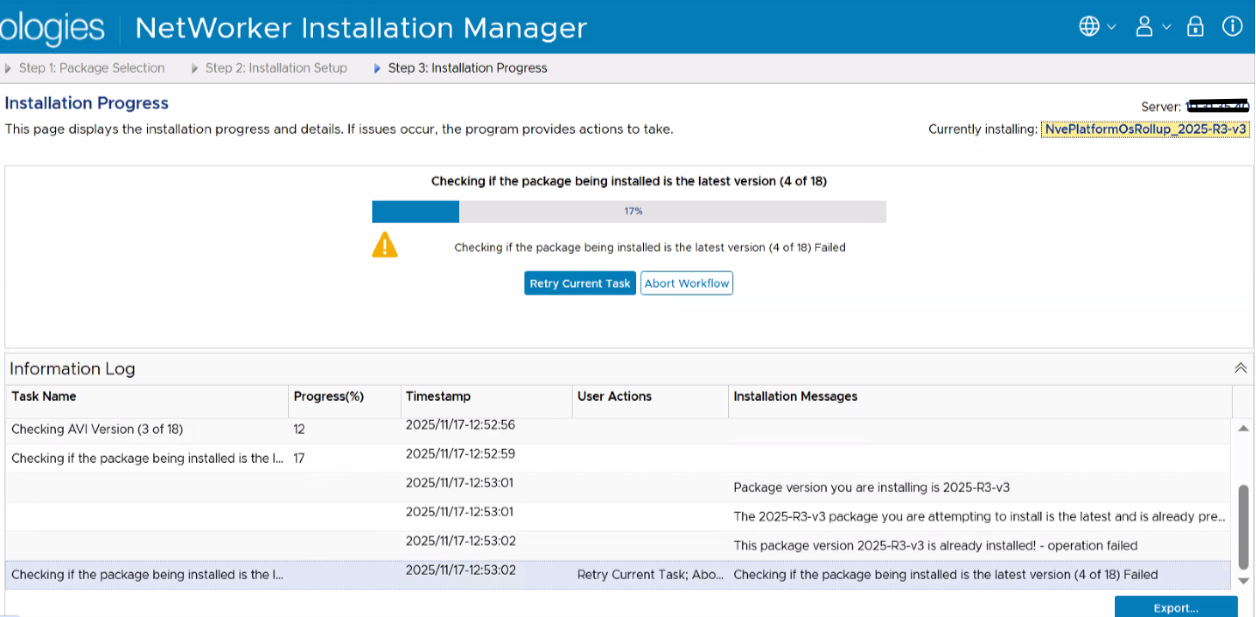Select the Checking AVI Version log row
Viewport: 1256px width, 617px height.
click(97, 429)
